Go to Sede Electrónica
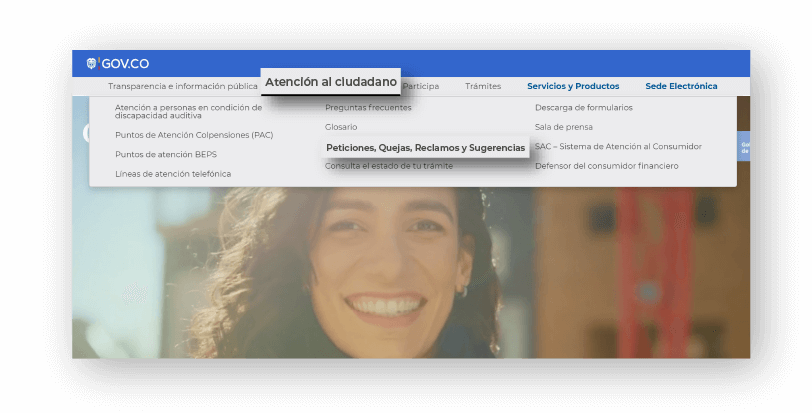Screen dimensions: 812x413 point(681,86)
